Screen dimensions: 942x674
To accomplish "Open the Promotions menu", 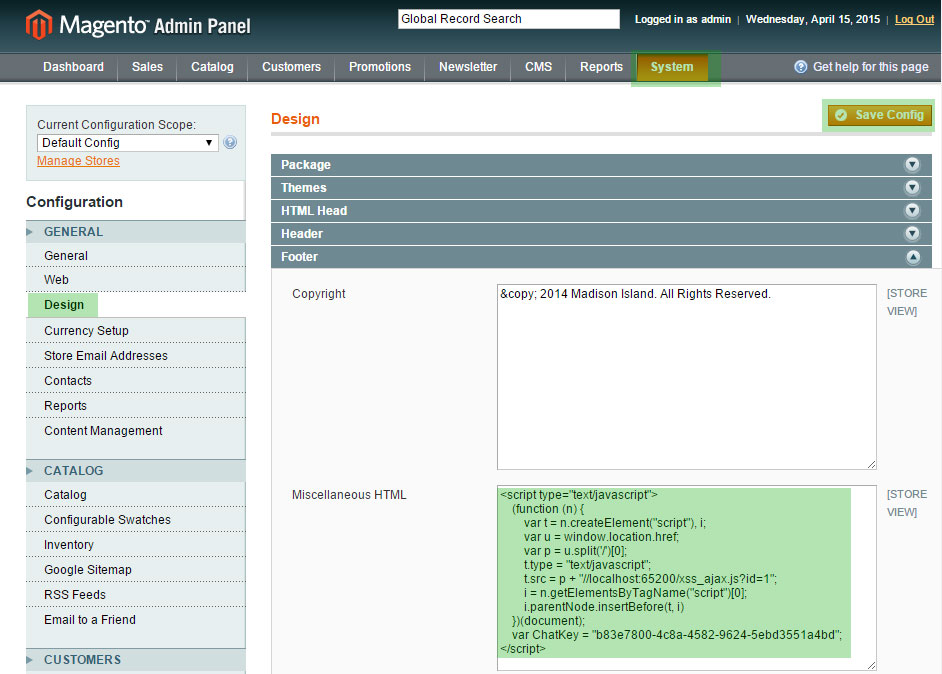I will (x=380, y=67).
